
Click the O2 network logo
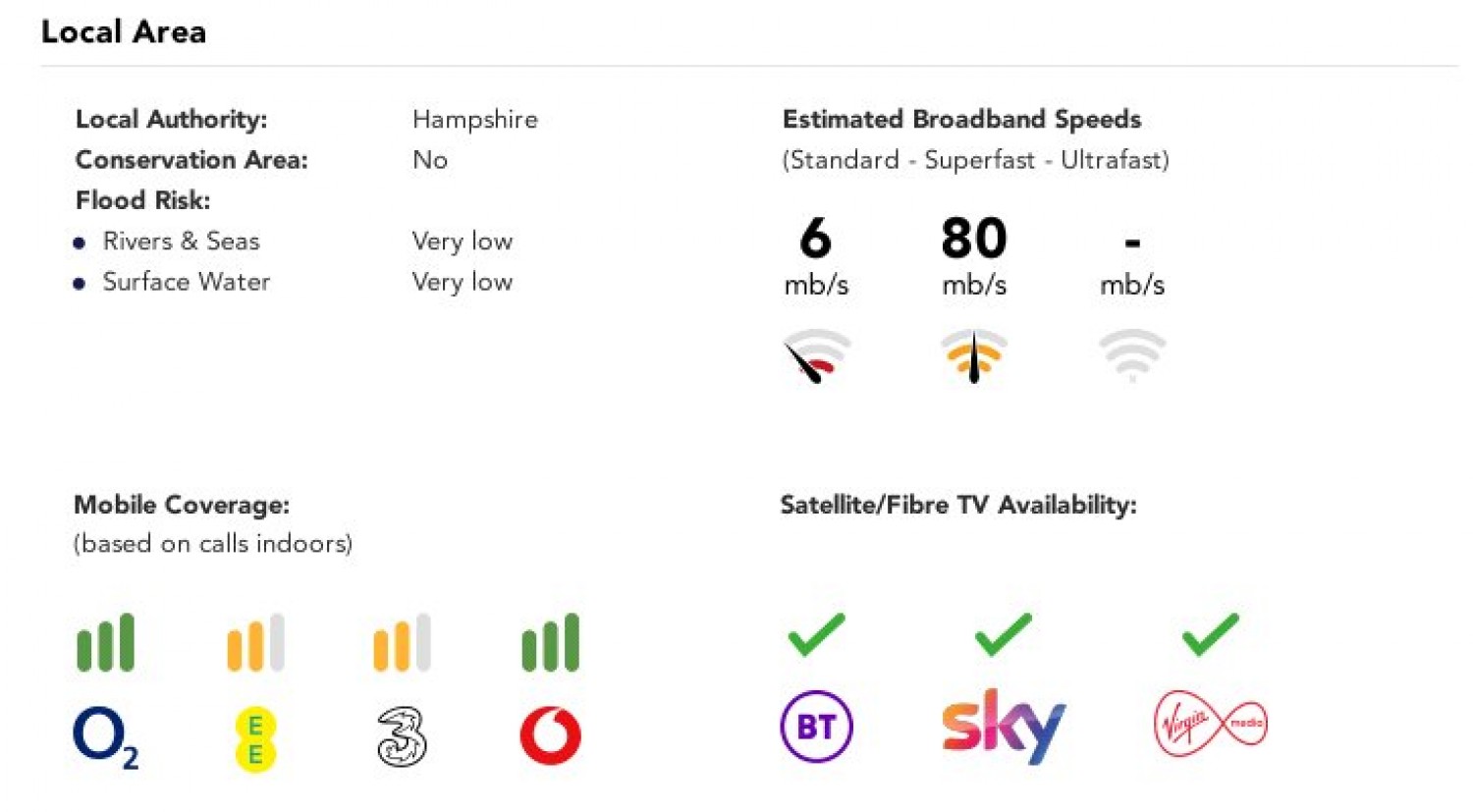click(104, 738)
